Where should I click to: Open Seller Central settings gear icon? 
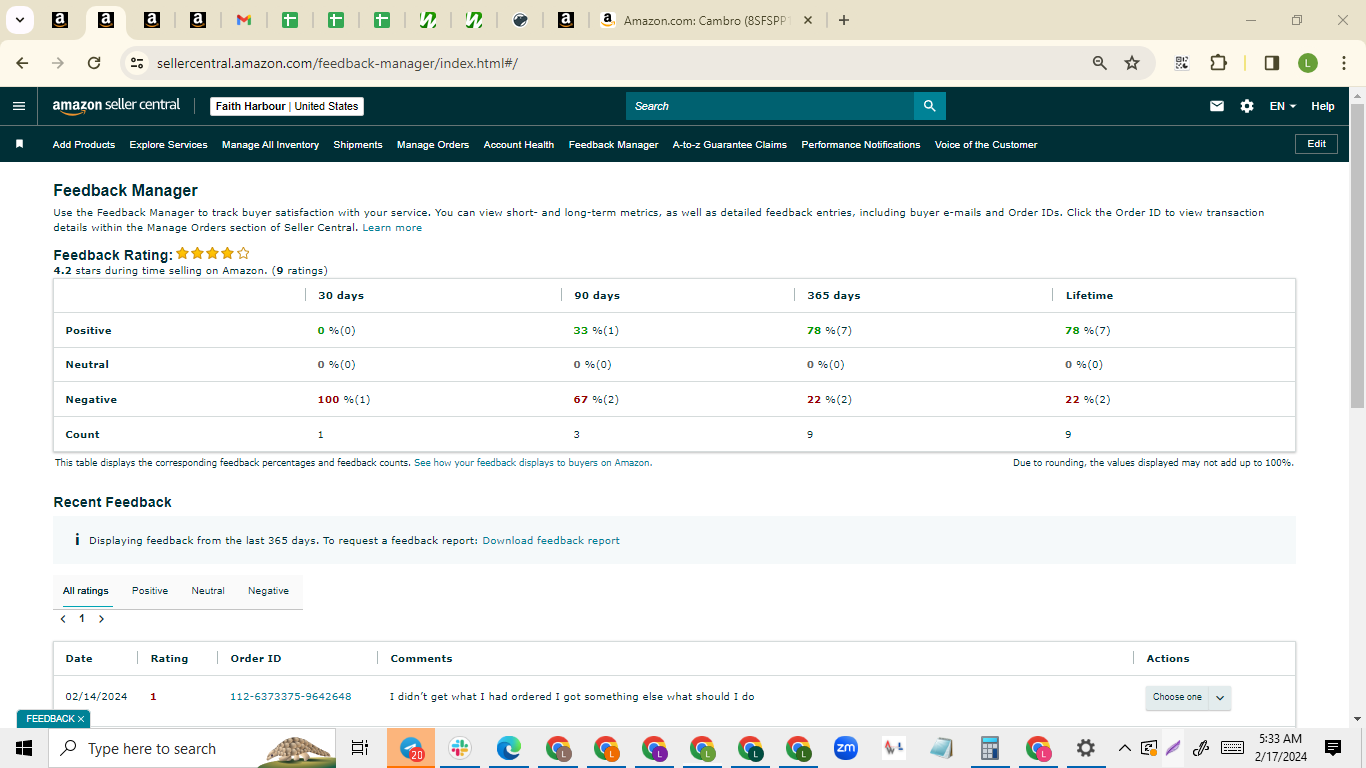pyautogui.click(x=1247, y=106)
